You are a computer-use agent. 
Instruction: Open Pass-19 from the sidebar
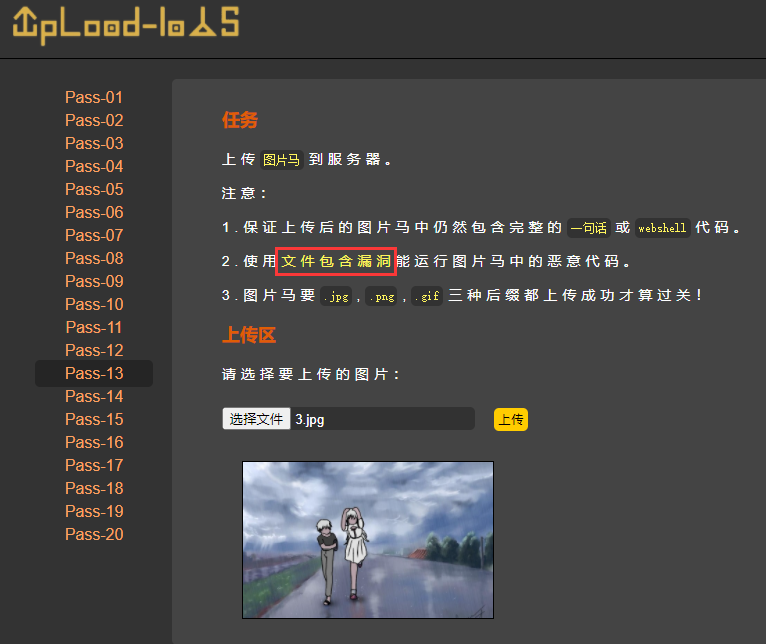[x=94, y=511]
